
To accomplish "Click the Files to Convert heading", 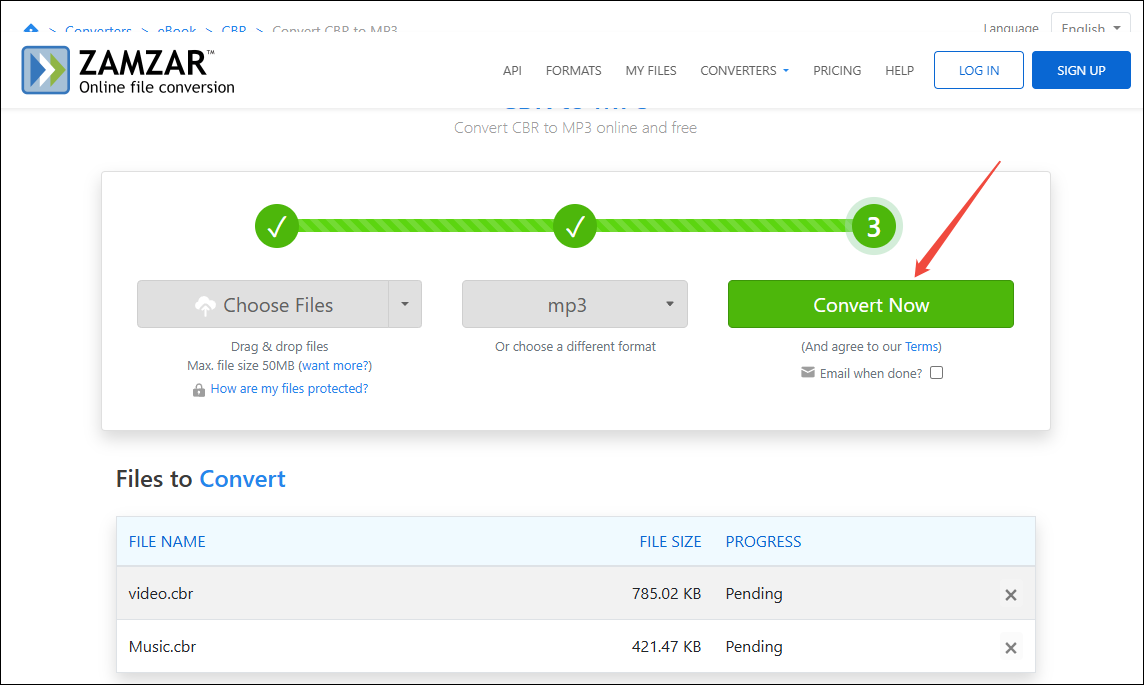I will point(201,479).
